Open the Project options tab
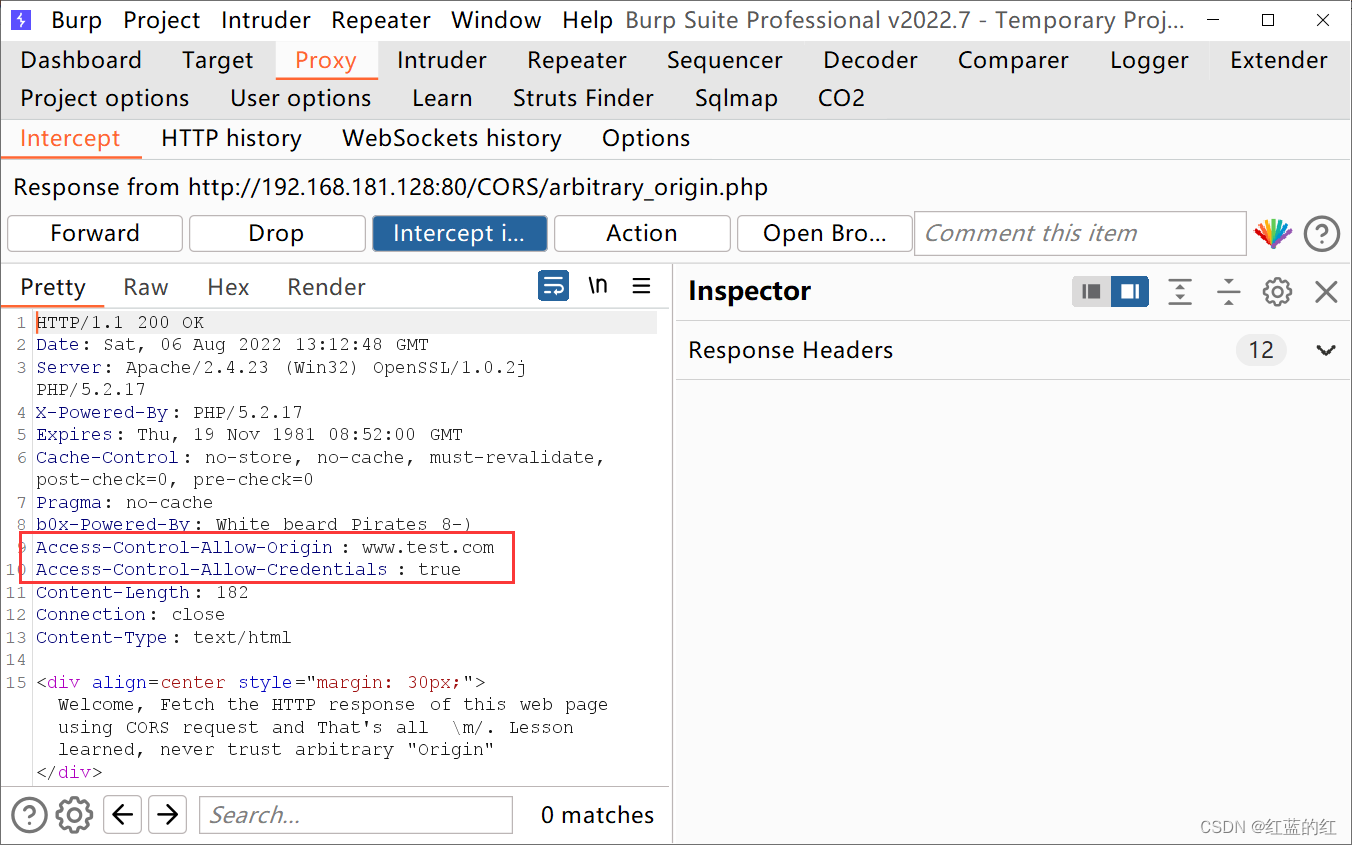The width and height of the screenshot is (1352, 845). pos(105,98)
